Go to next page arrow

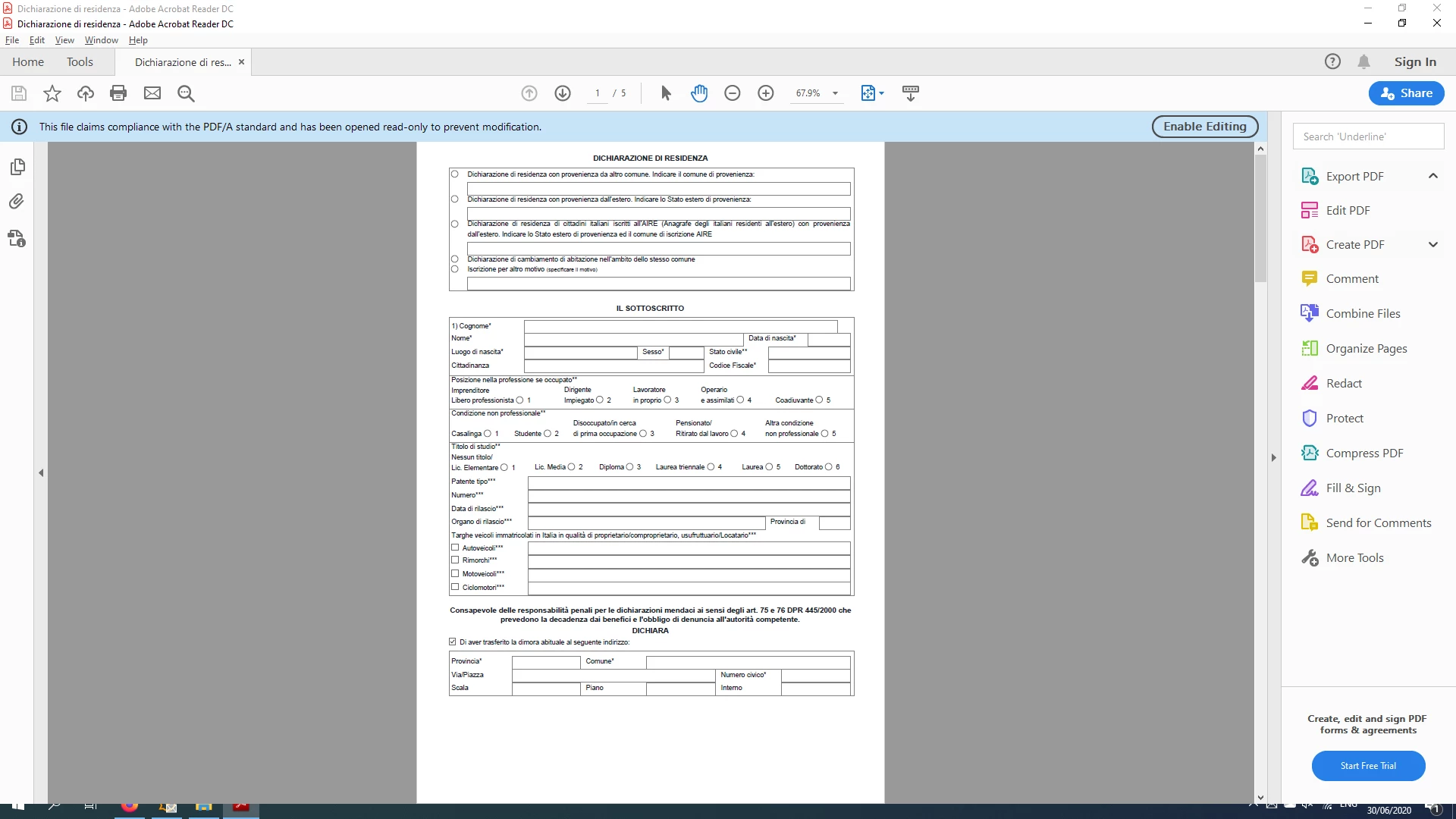(x=563, y=93)
